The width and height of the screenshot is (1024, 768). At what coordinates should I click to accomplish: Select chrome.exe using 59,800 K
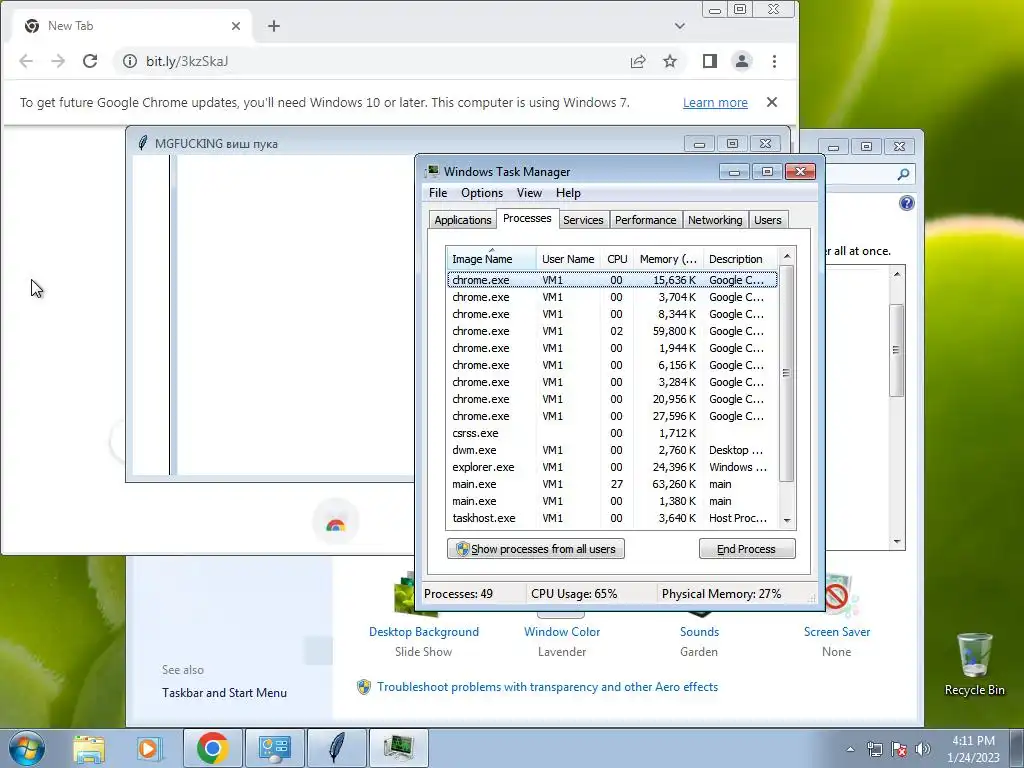(612, 331)
